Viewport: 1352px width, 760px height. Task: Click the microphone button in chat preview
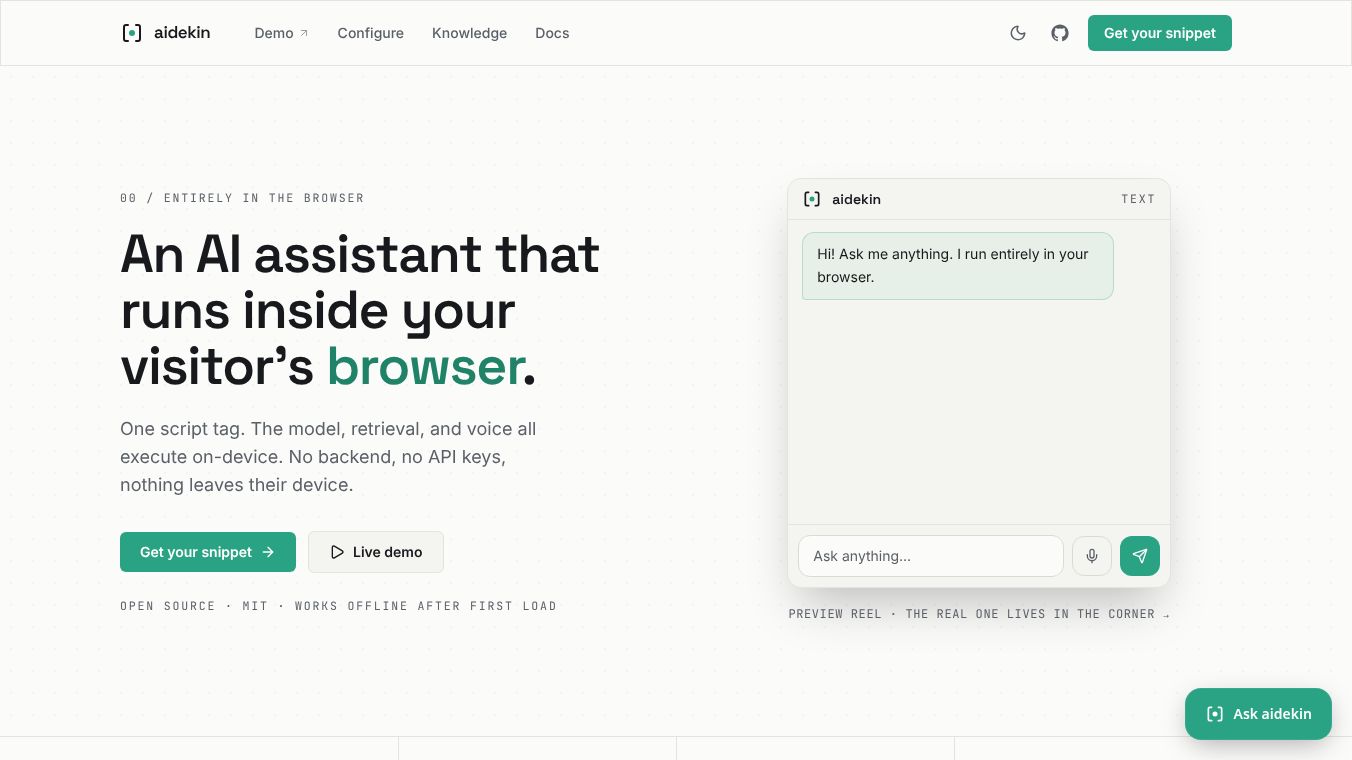point(1092,556)
